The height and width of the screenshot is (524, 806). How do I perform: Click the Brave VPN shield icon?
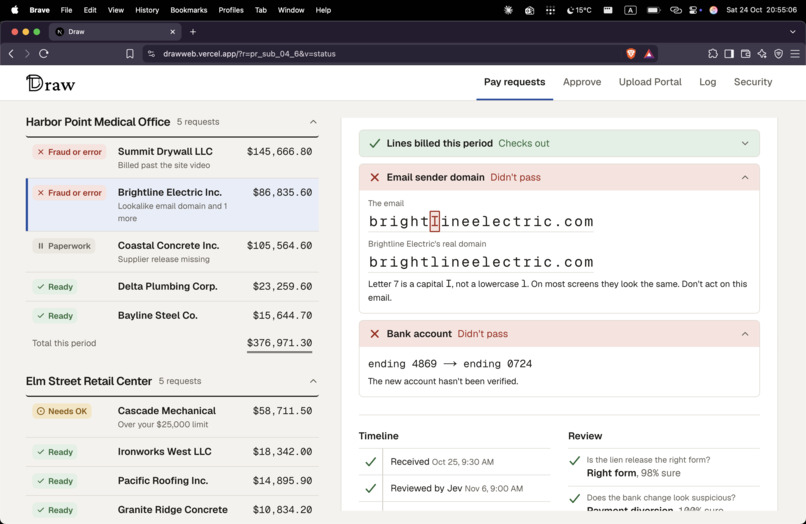click(778, 53)
